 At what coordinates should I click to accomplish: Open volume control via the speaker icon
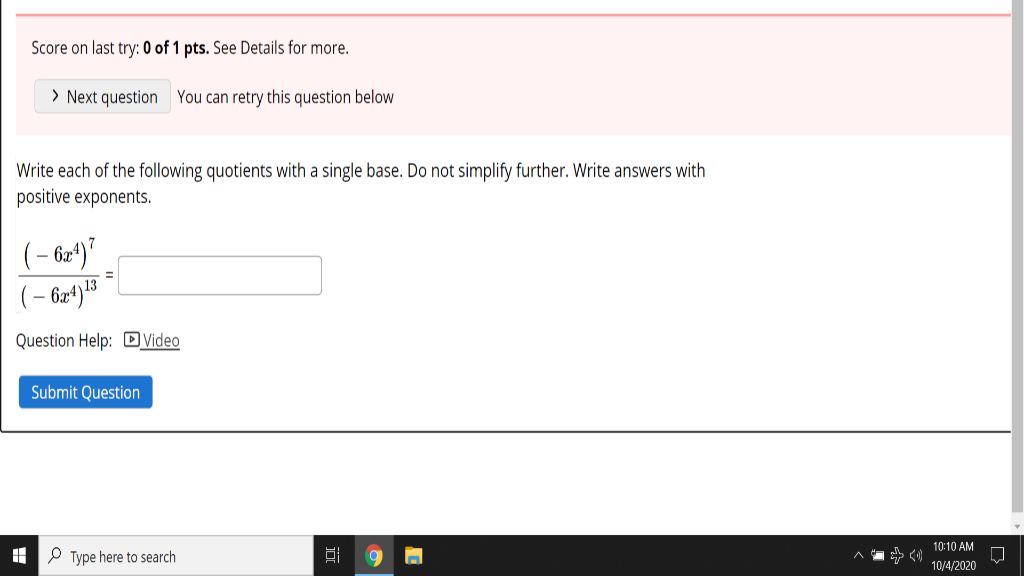(x=916, y=555)
